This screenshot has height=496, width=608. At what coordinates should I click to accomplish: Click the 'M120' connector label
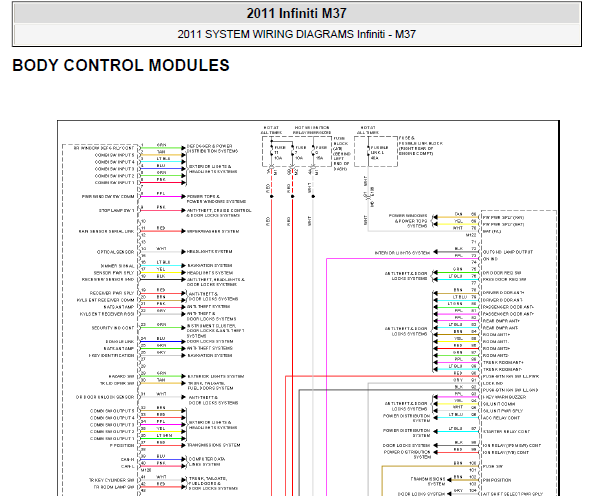click(146, 470)
